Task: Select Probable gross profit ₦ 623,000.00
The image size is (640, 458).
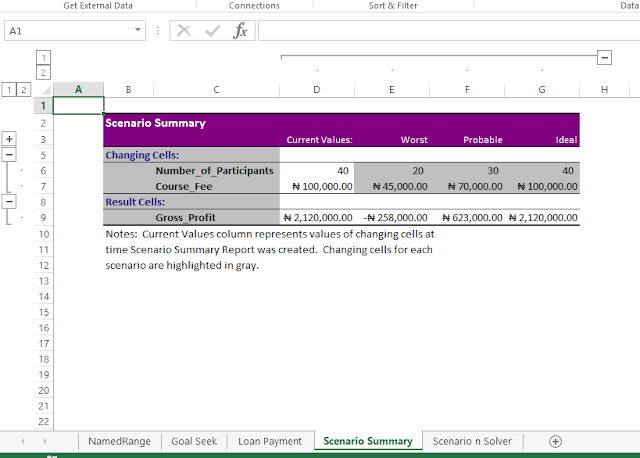Action: point(467,218)
